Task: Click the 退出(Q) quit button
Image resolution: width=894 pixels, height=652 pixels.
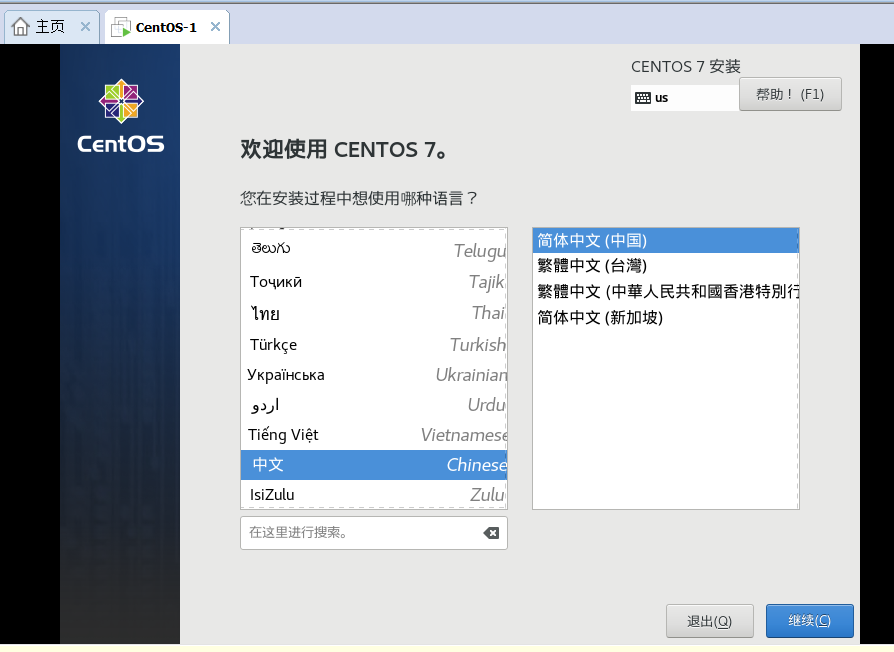Action: 709,621
